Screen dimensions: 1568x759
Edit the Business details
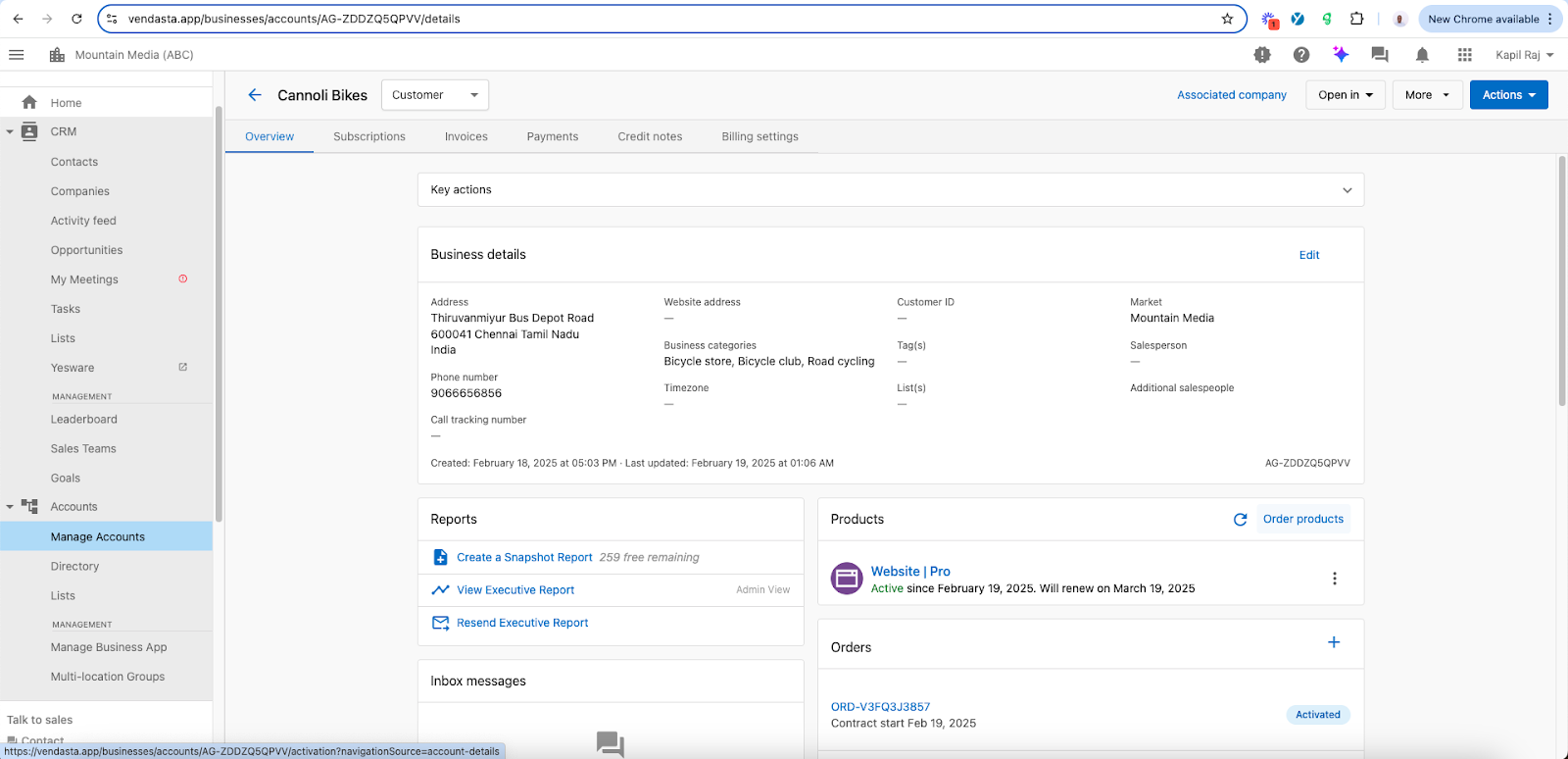(x=1309, y=255)
